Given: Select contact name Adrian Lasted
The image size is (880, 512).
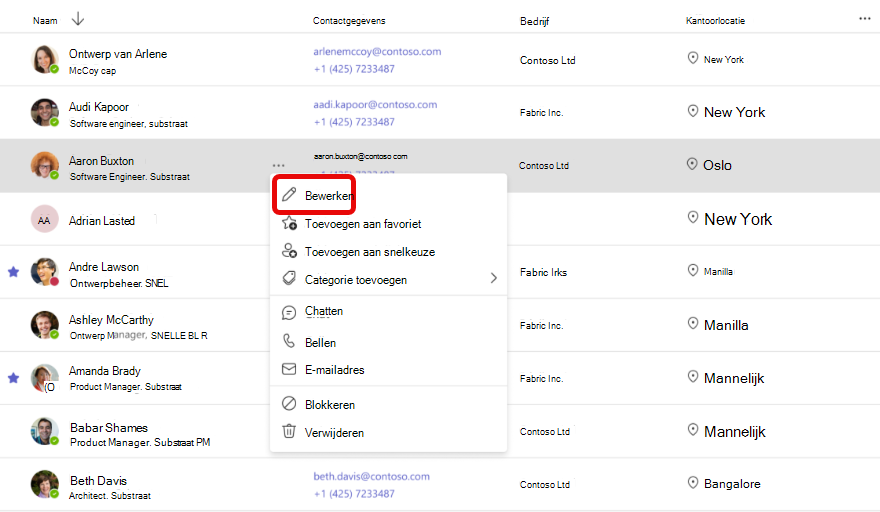Looking at the screenshot, I should [x=102, y=221].
